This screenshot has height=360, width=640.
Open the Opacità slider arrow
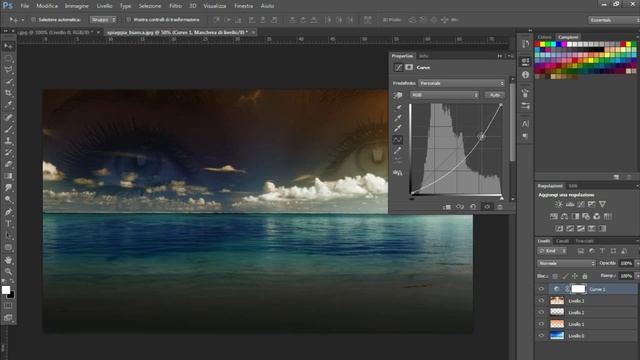click(637, 264)
